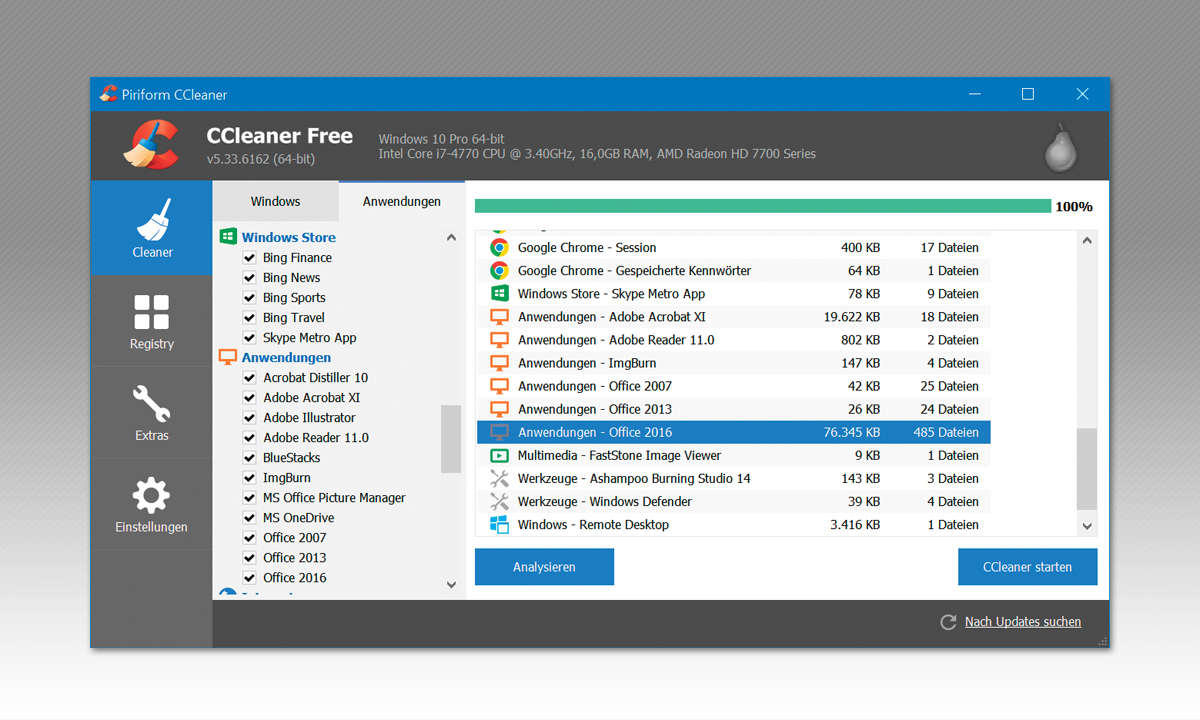Uncheck the Bing News checkbox

[250, 277]
